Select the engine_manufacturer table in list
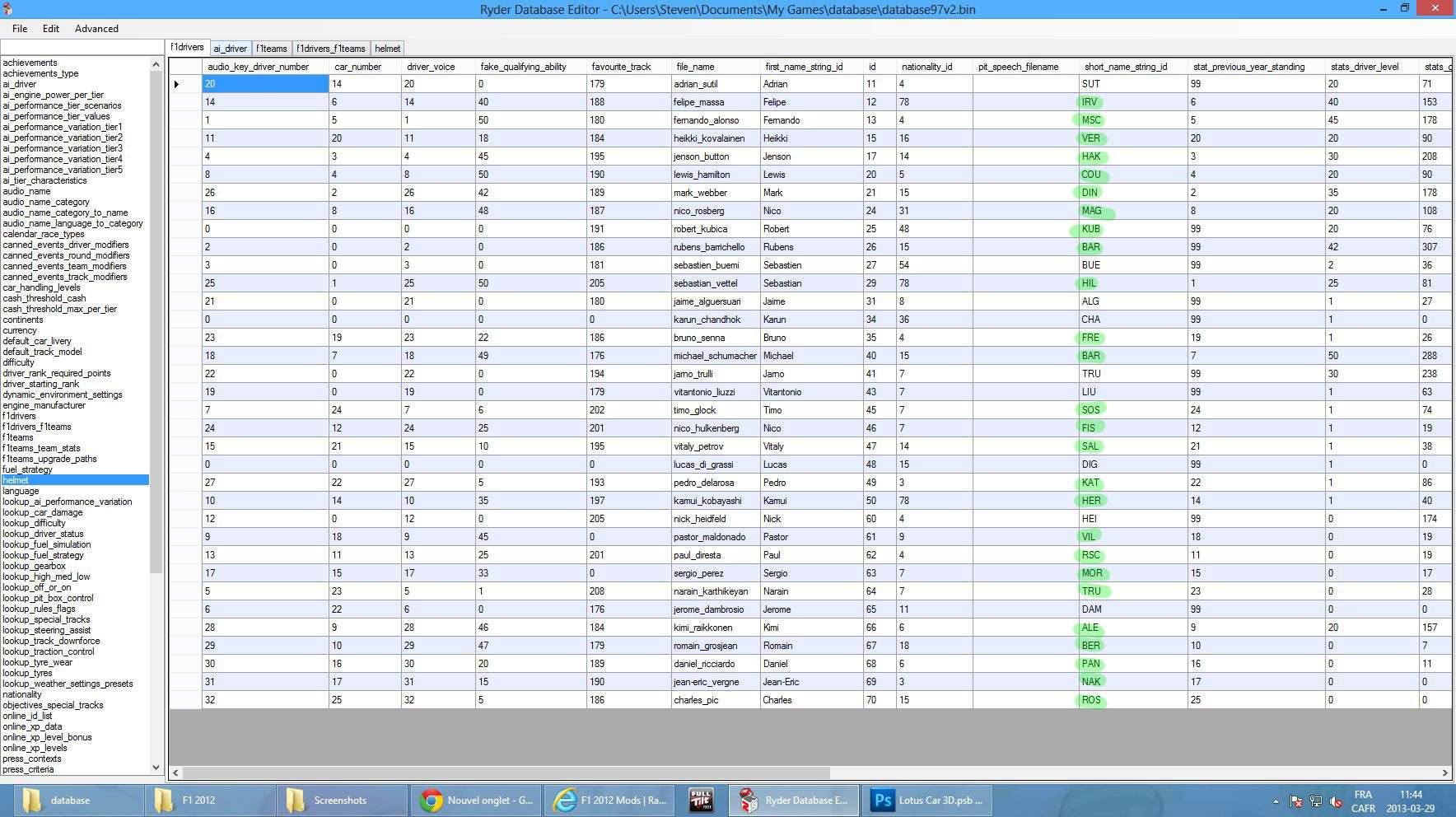 [44, 405]
